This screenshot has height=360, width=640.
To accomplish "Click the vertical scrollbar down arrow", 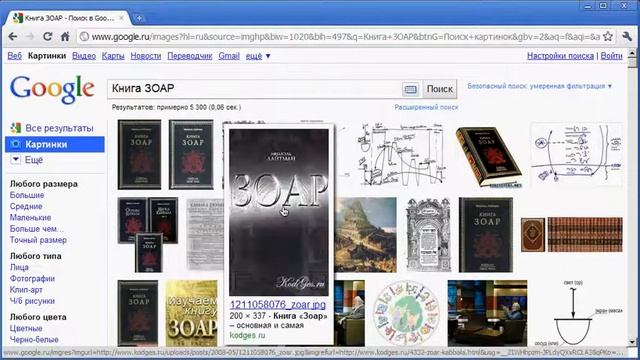I will [632, 342].
